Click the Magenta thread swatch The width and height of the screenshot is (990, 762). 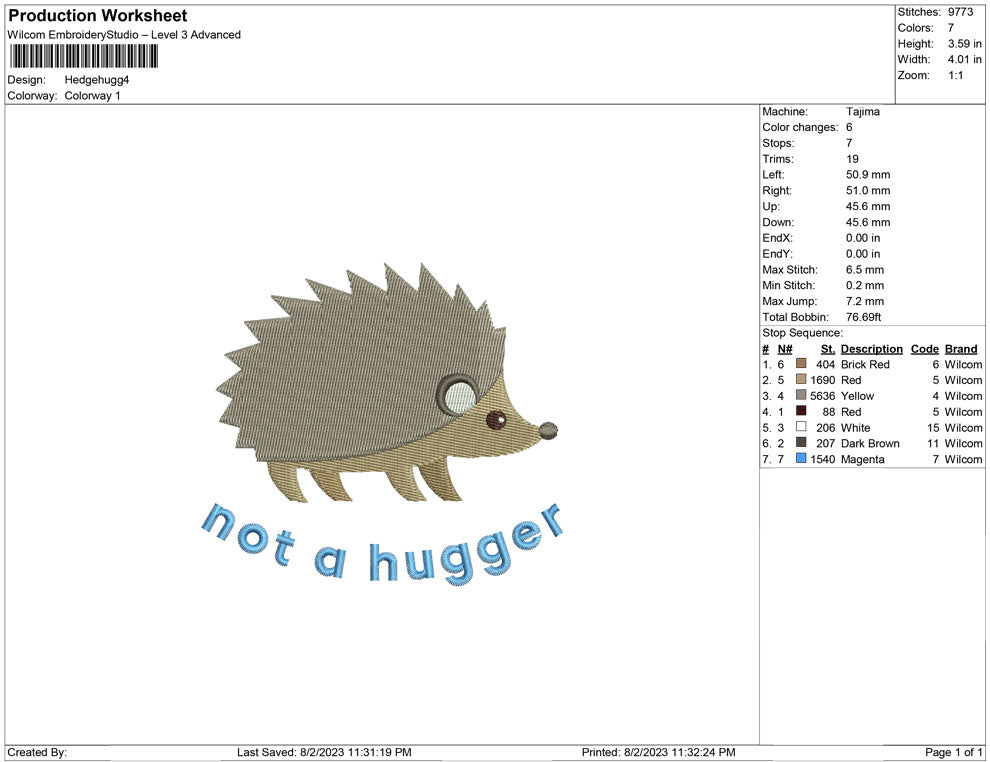[x=800, y=459]
